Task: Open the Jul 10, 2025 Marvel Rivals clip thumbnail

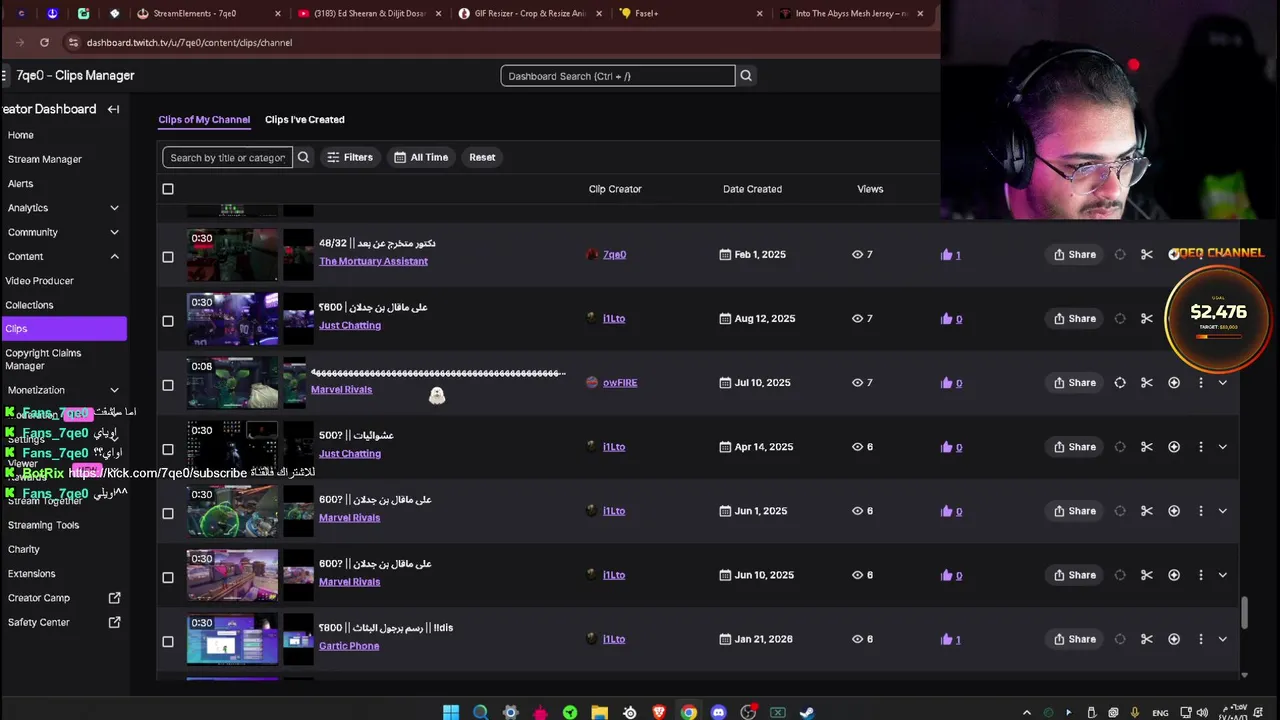Action: click(232, 383)
